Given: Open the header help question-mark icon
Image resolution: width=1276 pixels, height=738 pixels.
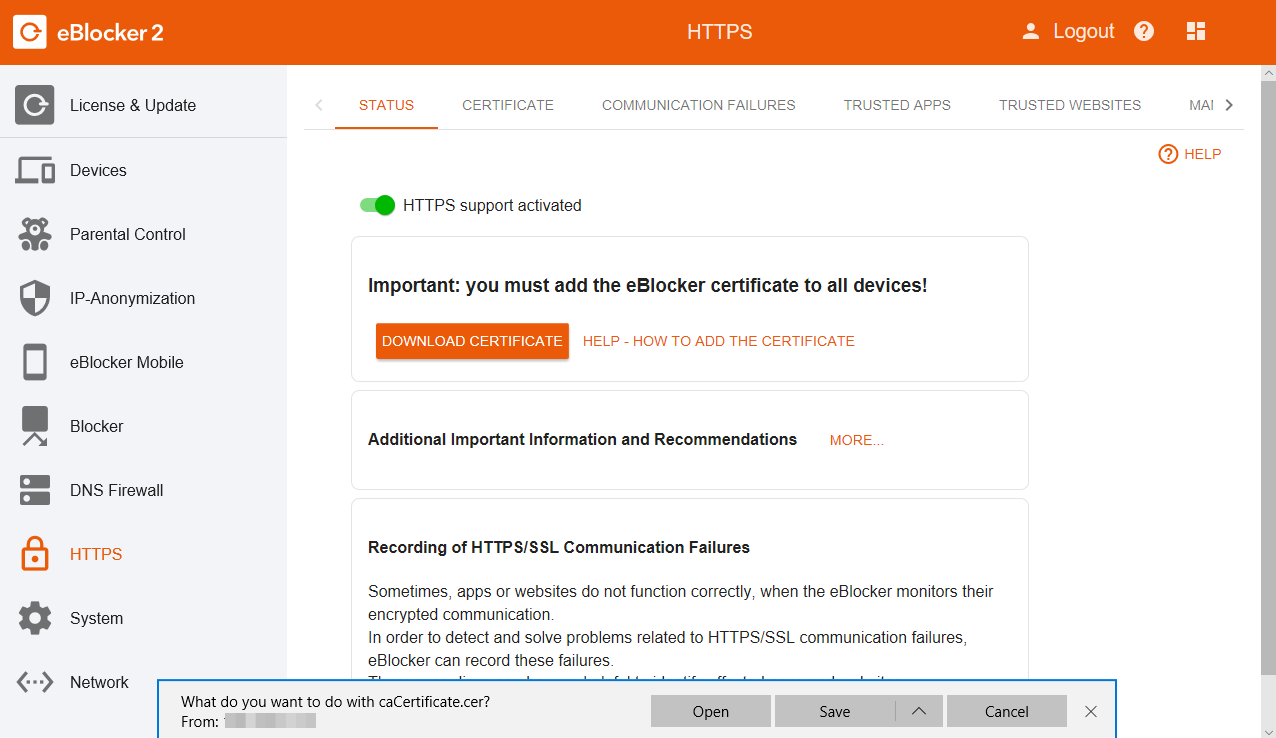Looking at the screenshot, I should pyautogui.click(x=1144, y=32).
